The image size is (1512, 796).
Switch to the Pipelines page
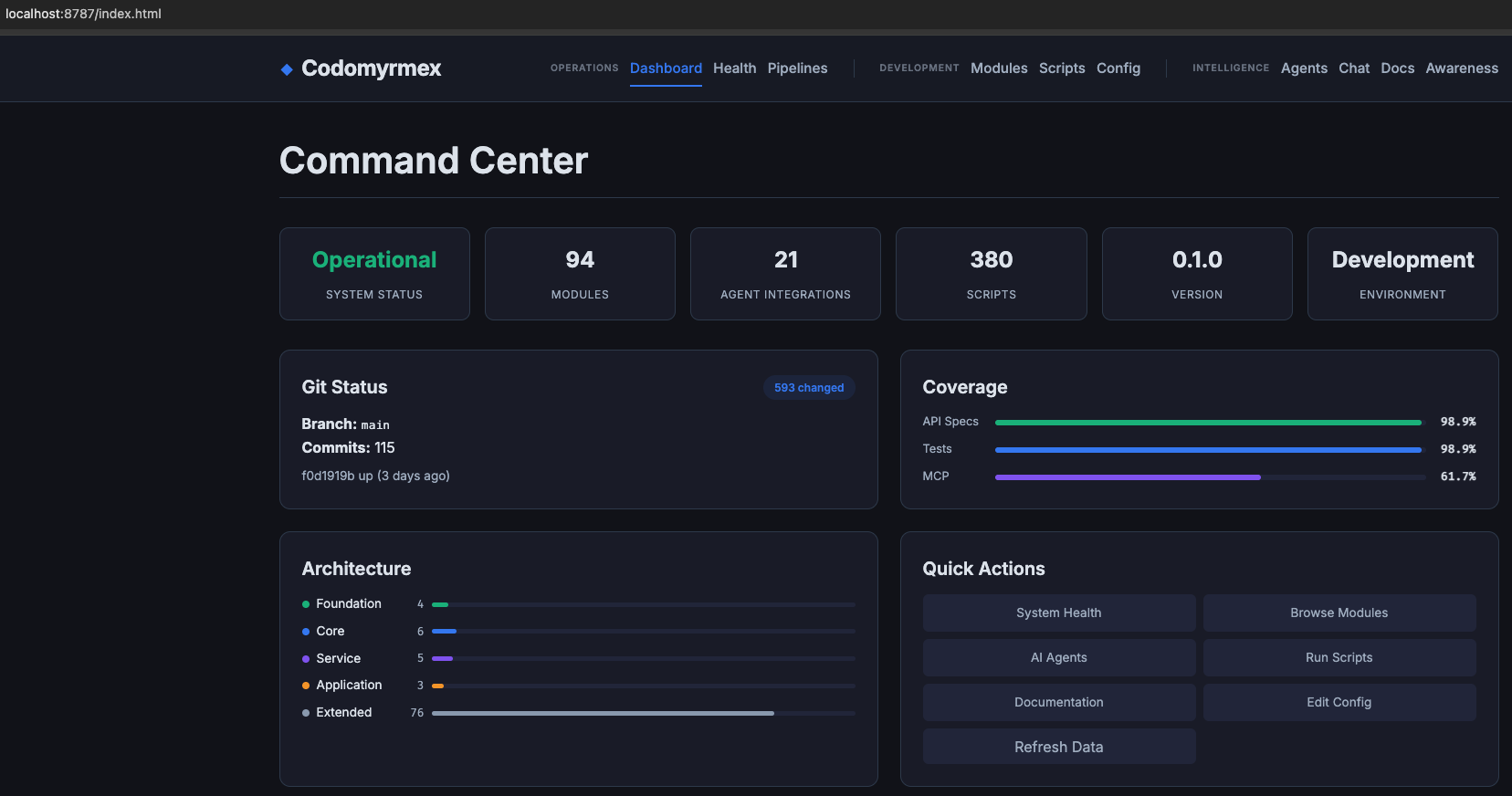(797, 68)
